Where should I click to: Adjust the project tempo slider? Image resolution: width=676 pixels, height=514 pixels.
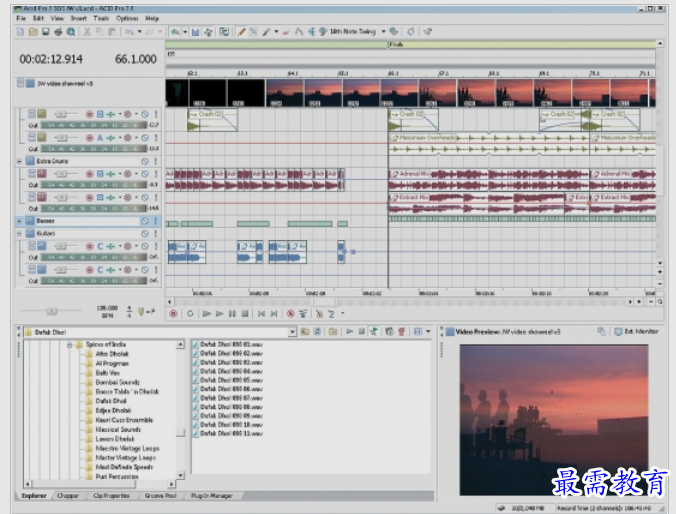[x=52, y=310]
